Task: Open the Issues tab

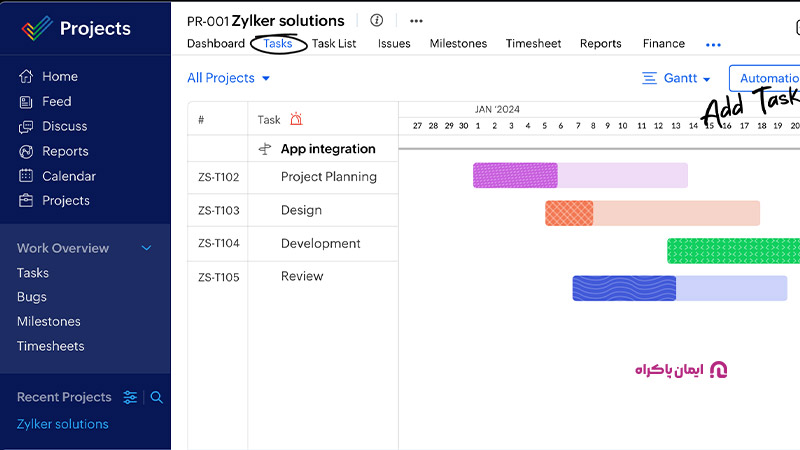Action: click(x=394, y=43)
